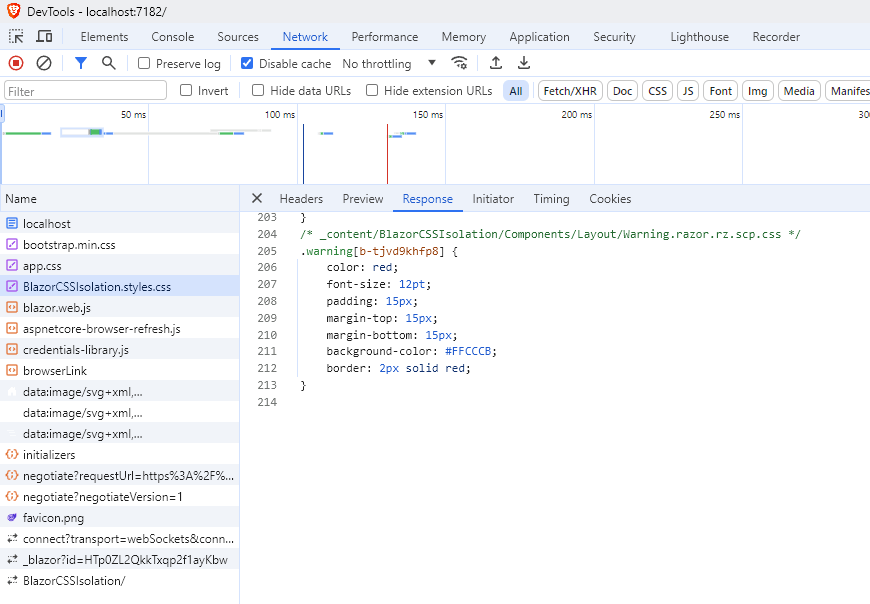Viewport: 870px width, 604px height.
Task: Open the No throttling dropdown
Action: click(x=388, y=64)
